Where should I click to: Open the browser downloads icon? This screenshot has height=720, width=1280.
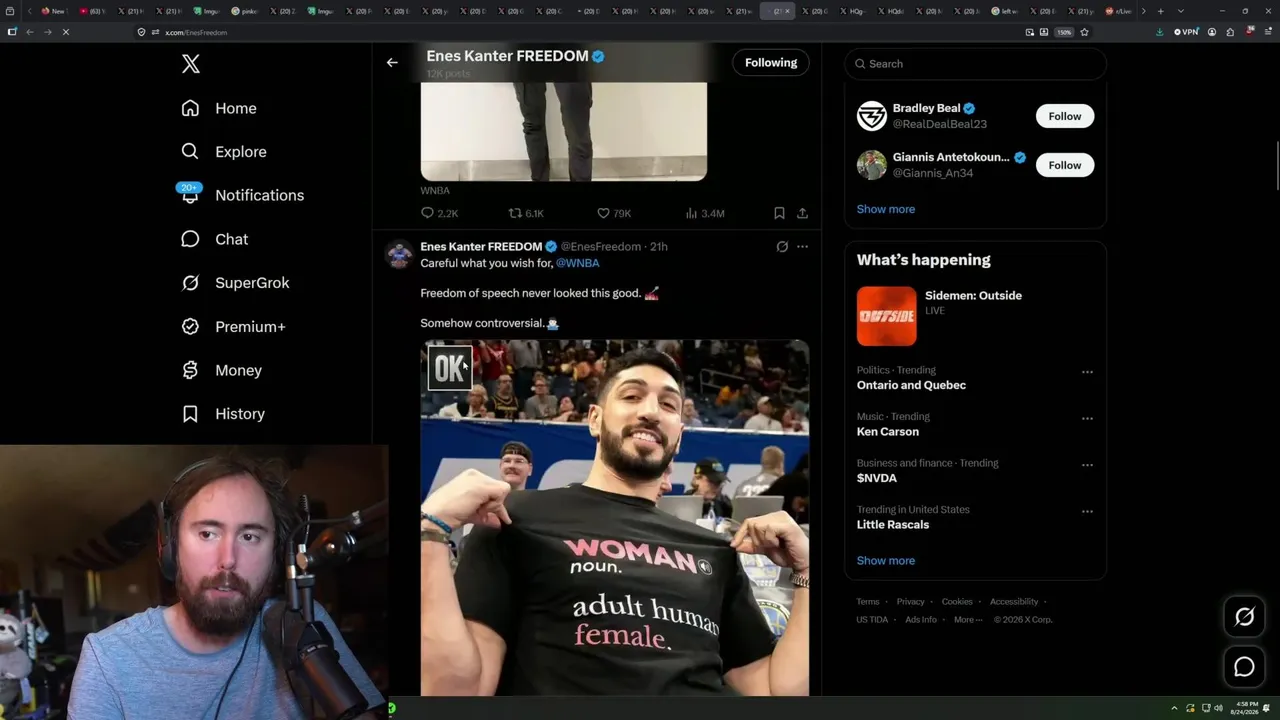point(1159,32)
